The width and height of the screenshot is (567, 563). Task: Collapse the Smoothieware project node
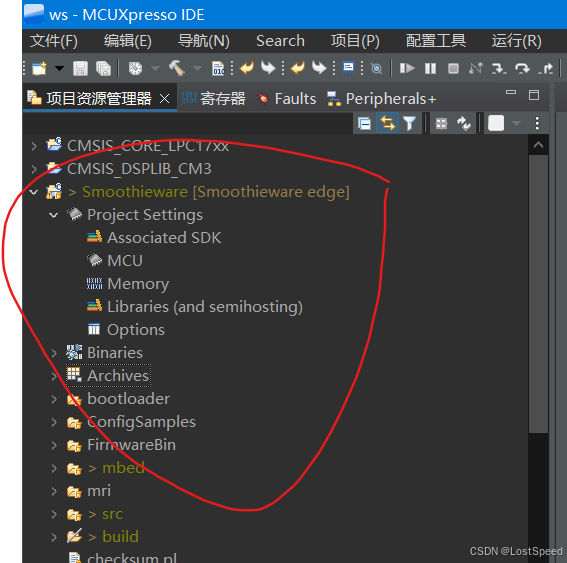[34, 192]
